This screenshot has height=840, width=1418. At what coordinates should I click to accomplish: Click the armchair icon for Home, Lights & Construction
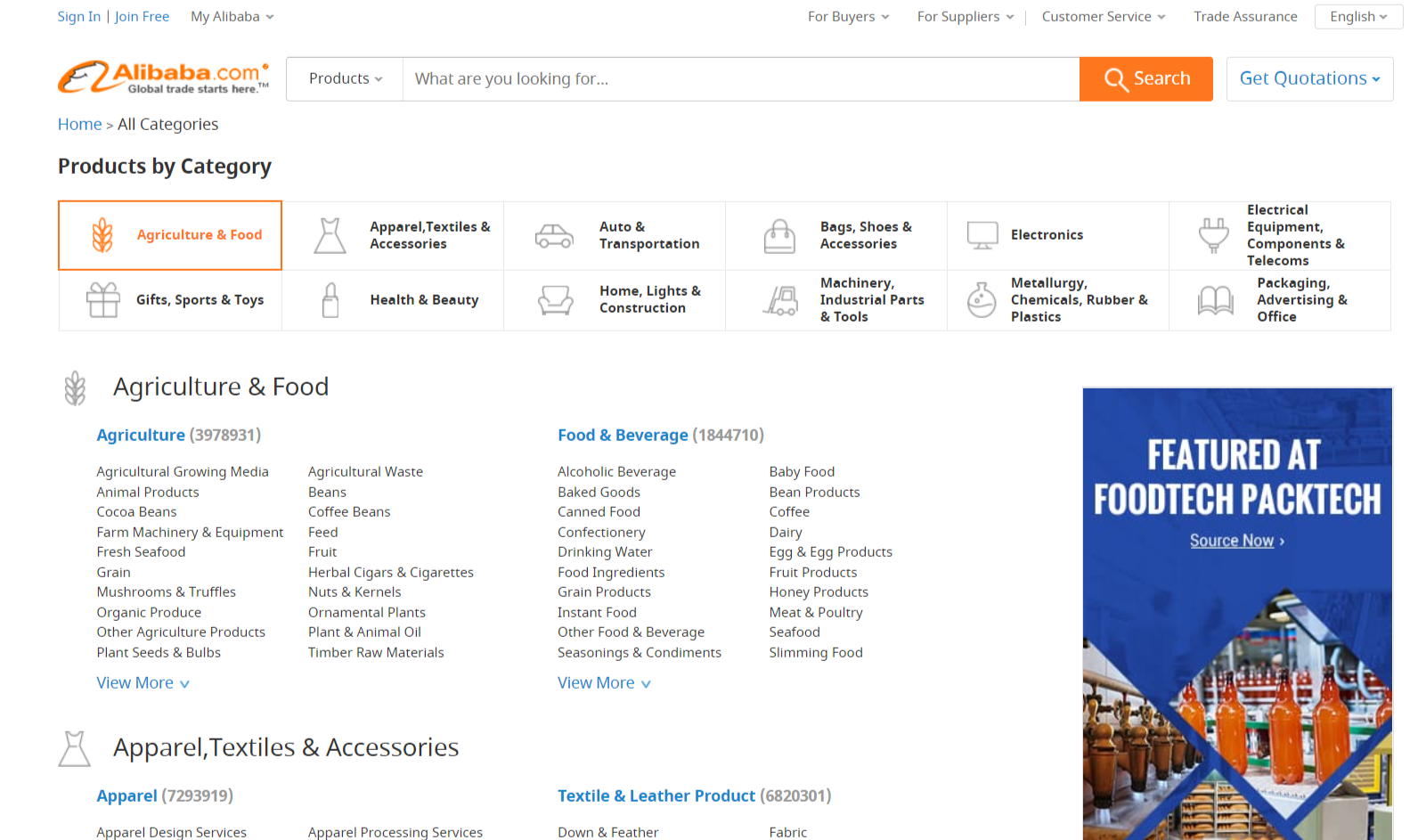[556, 300]
